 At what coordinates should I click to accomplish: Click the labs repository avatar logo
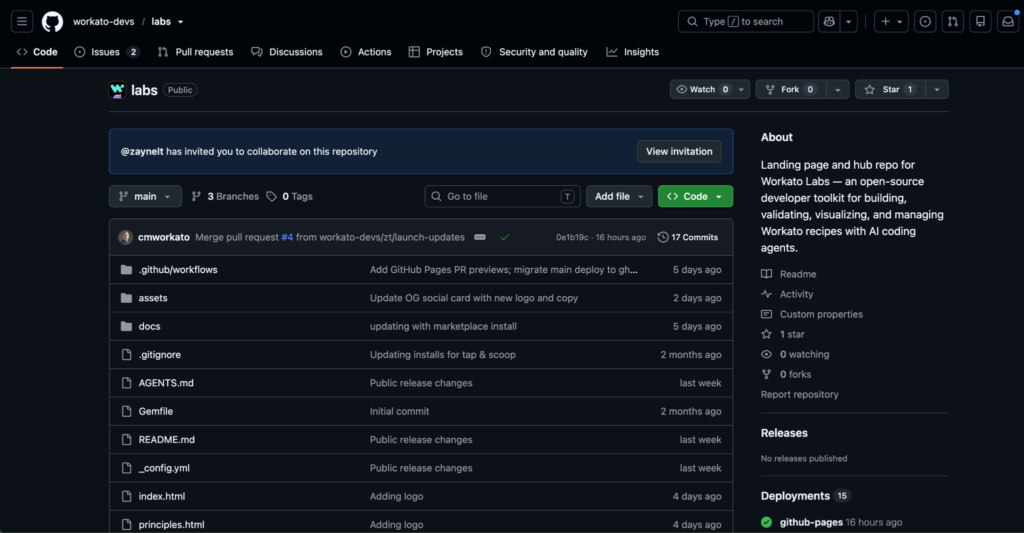[x=118, y=90]
